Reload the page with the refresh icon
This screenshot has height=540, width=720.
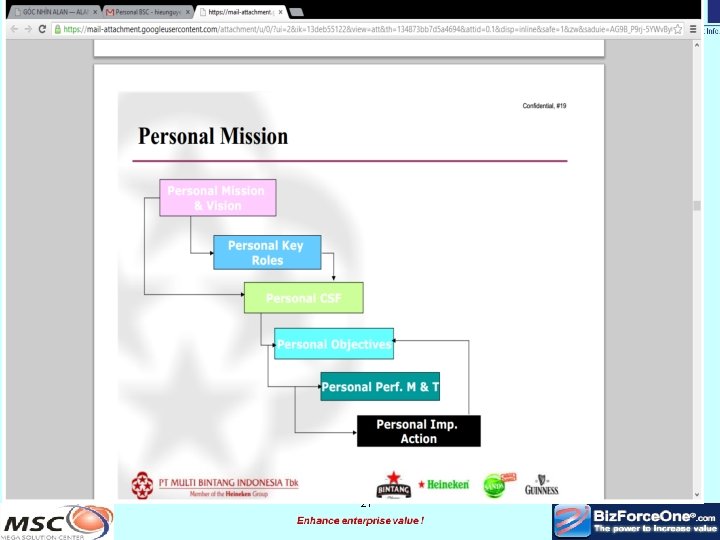click(42, 29)
